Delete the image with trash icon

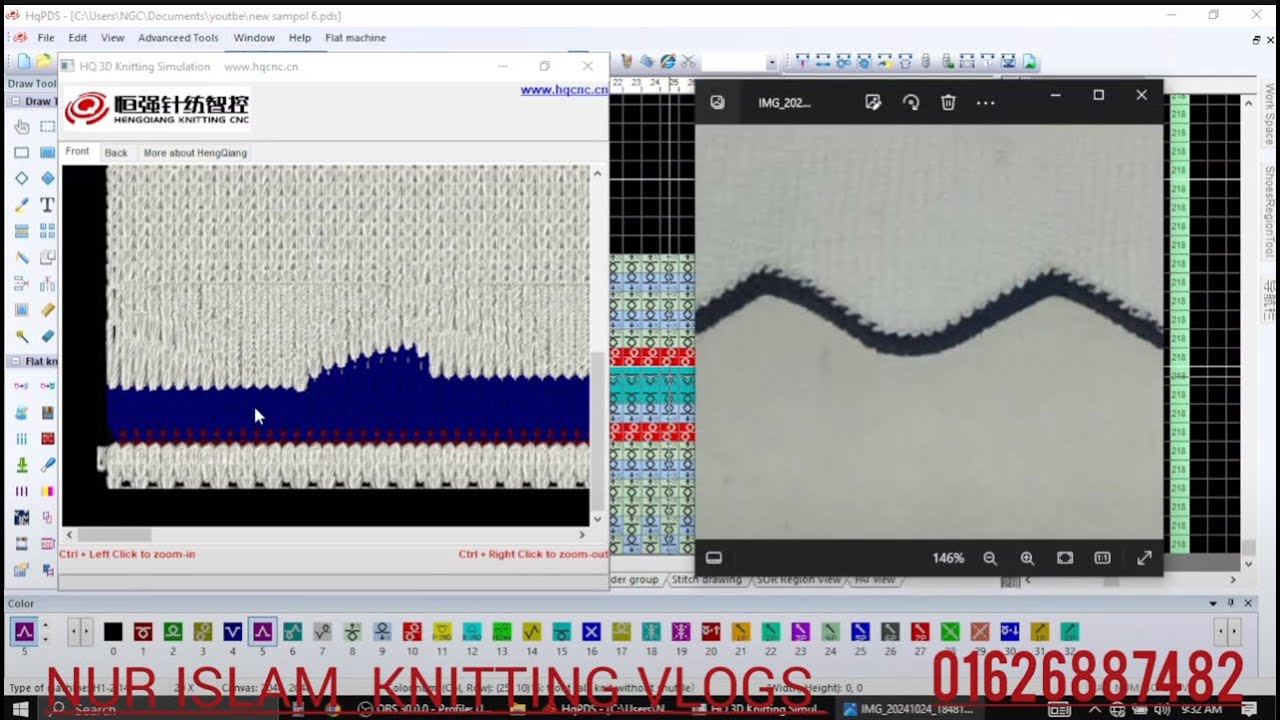pyautogui.click(x=948, y=102)
